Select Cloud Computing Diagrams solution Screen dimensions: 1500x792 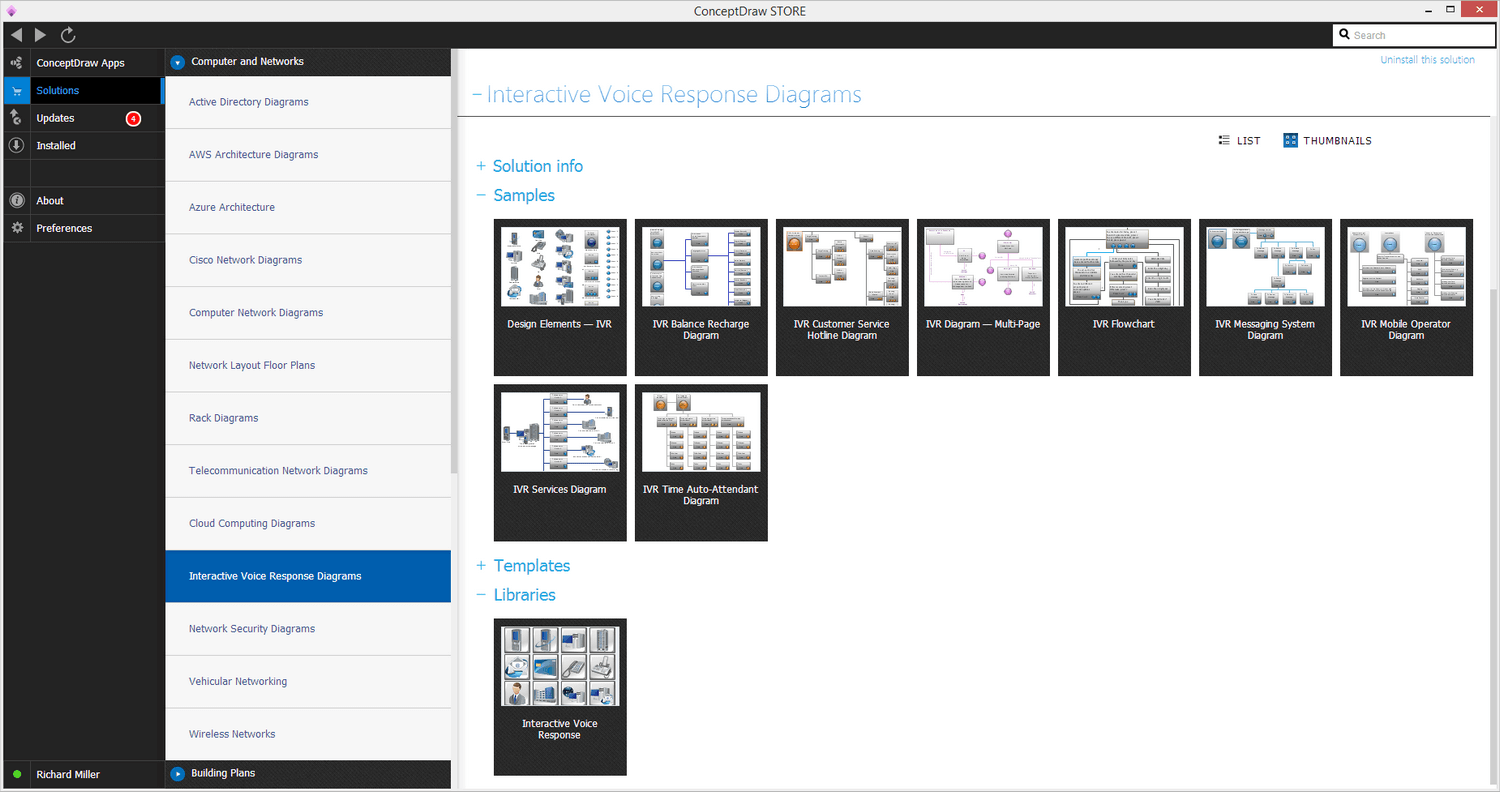308,523
